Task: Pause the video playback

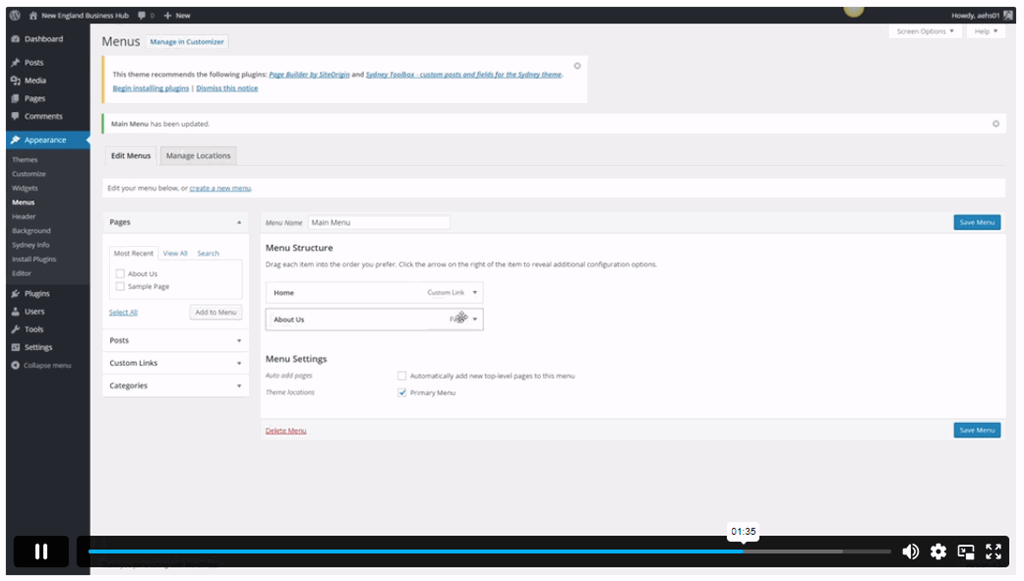Action: coord(41,552)
